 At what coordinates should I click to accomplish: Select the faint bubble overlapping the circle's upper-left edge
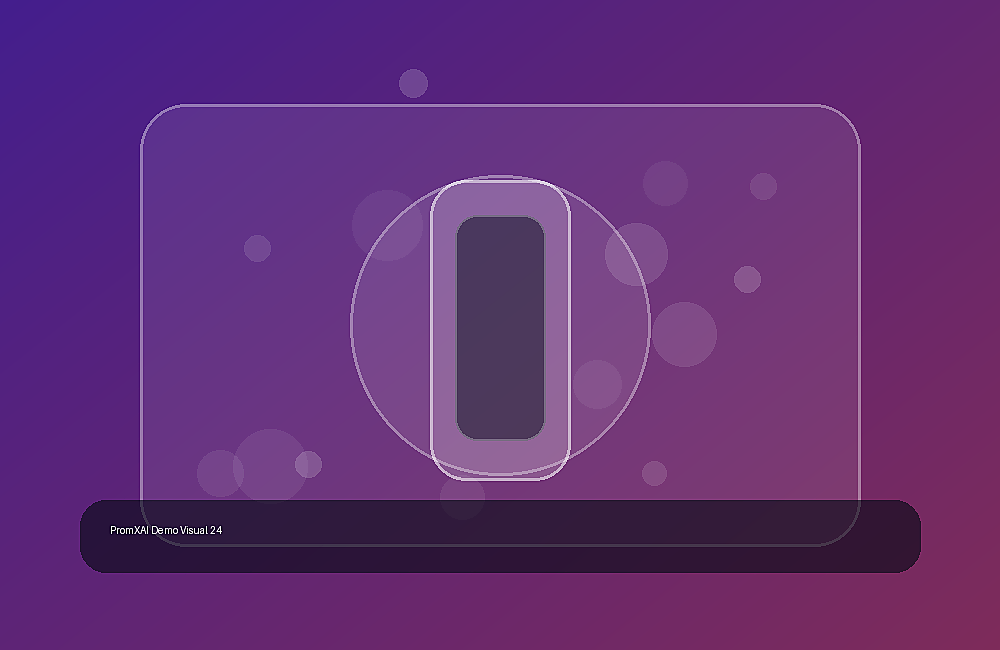coord(388,225)
